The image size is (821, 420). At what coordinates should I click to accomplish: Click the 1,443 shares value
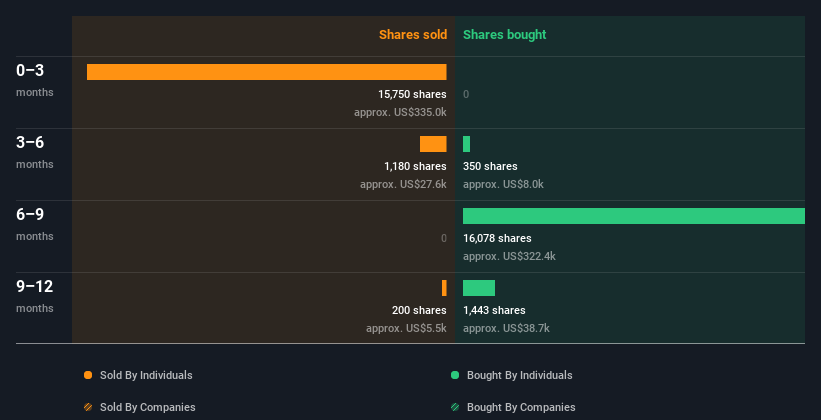point(494,310)
